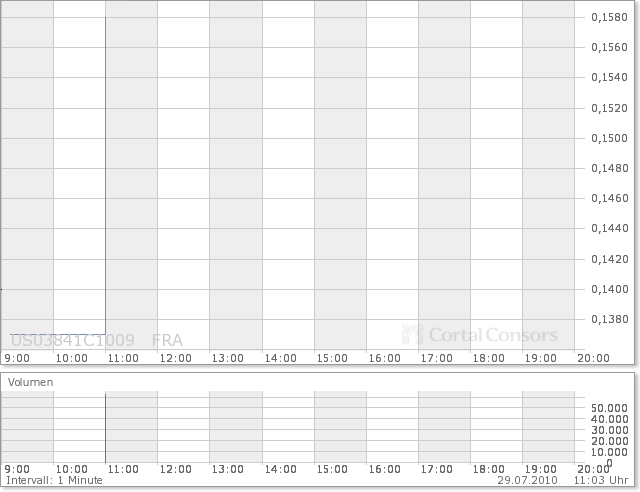Viewport: 640px width, 492px height.
Task: Choose the 0,1420 price axis label
Action: click(609, 259)
